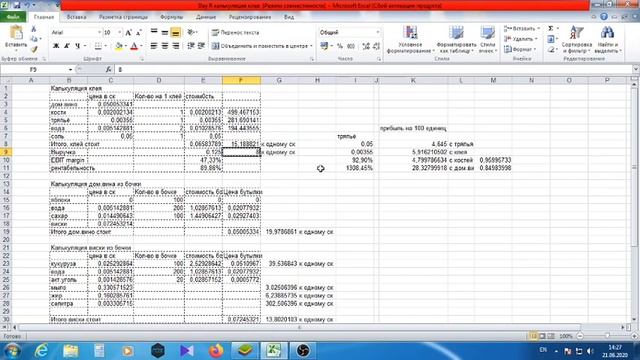
Task: Switch to the Формулы tab
Action: pyautogui.click(x=171, y=17)
